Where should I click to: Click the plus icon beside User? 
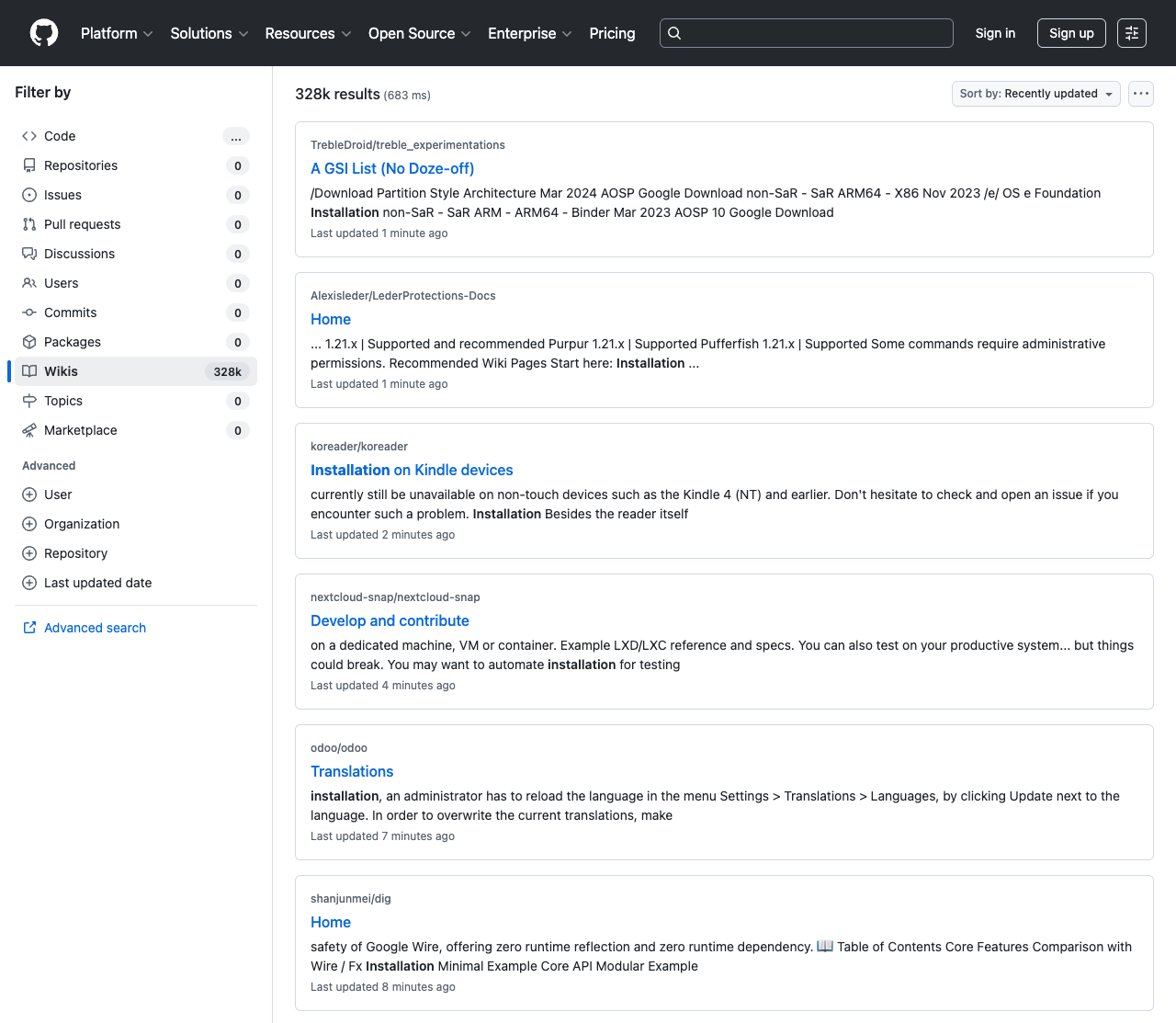(29, 494)
